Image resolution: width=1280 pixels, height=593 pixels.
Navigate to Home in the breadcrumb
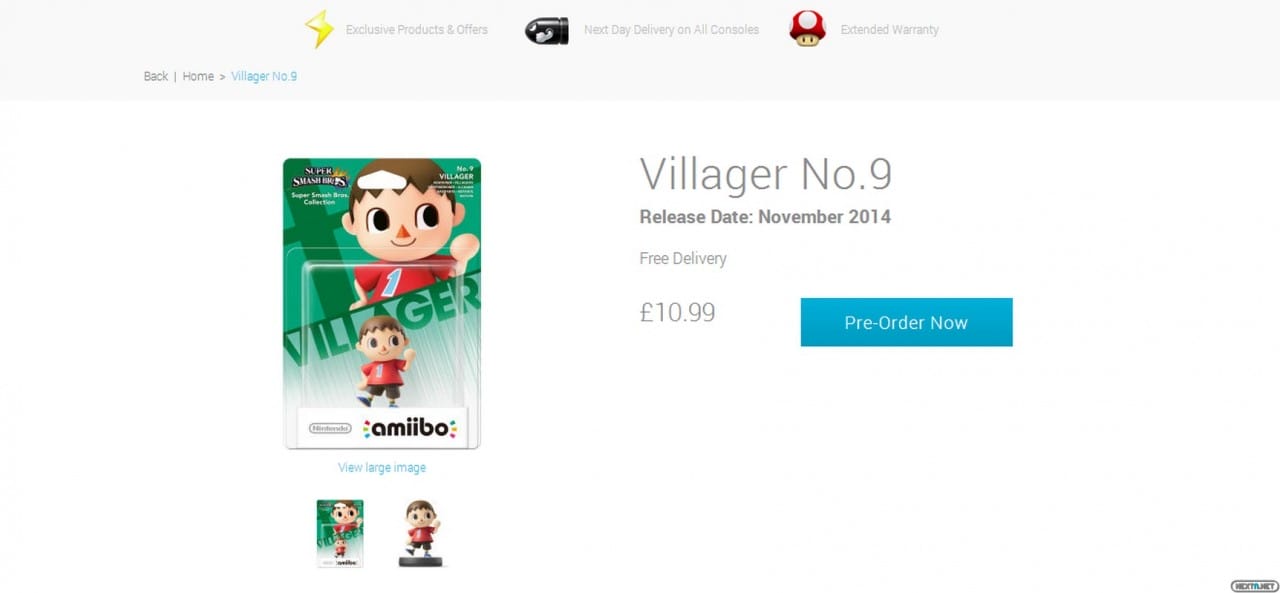pos(198,76)
